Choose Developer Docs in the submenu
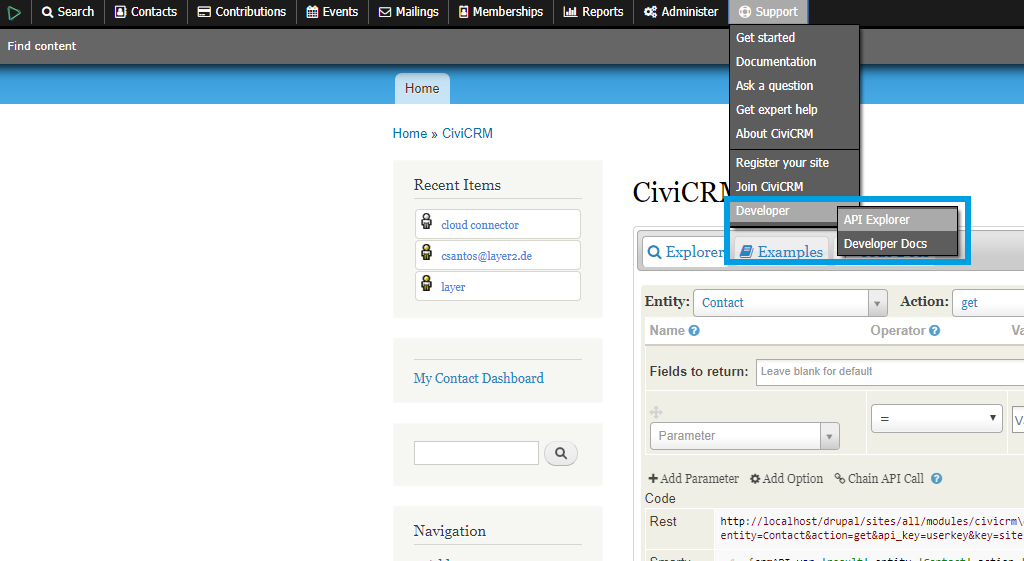 [885, 244]
